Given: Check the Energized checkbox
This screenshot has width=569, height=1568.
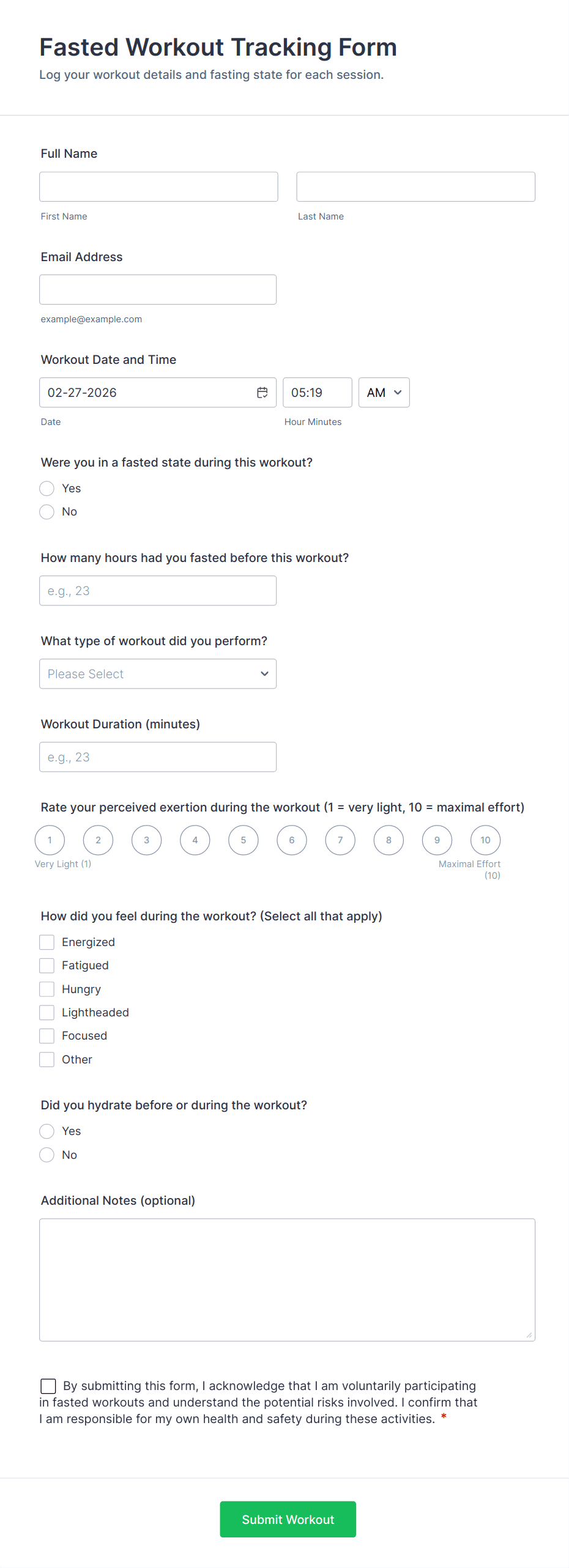Looking at the screenshot, I should [47, 942].
